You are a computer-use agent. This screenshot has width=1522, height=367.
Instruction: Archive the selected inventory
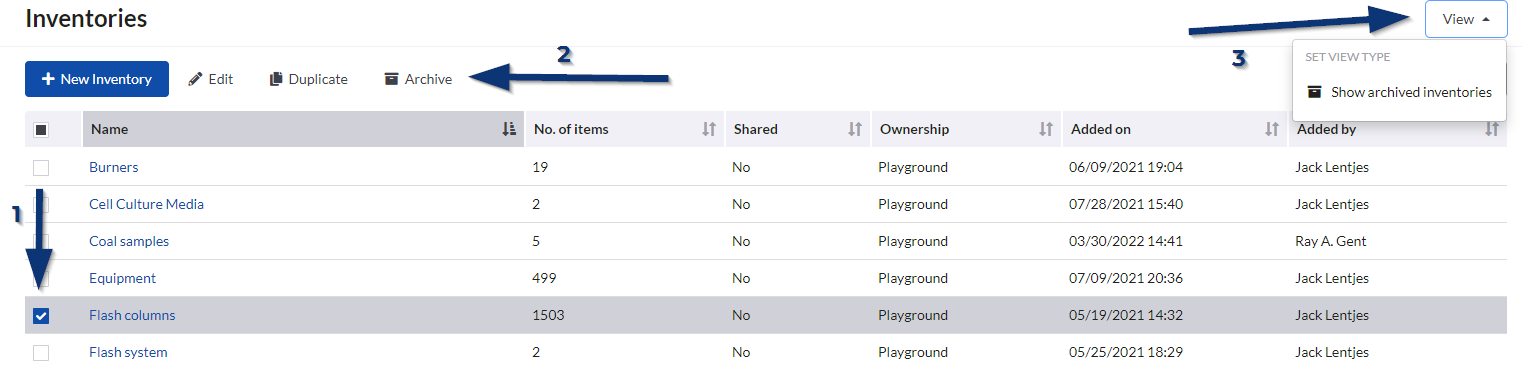[418, 79]
